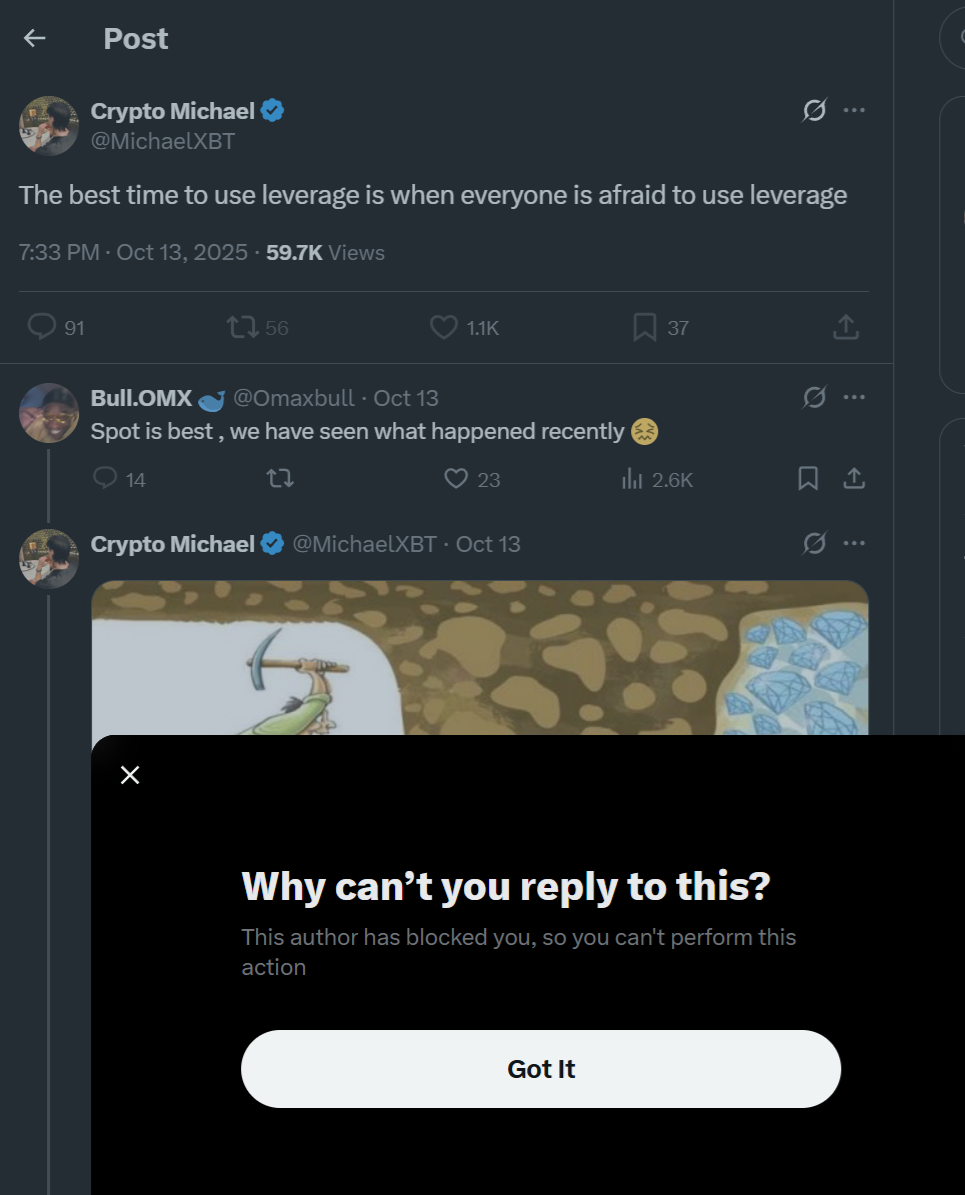Viewport: 965px width, 1195px height.
Task: Like the main post with 1.1K likes
Action: (463, 328)
